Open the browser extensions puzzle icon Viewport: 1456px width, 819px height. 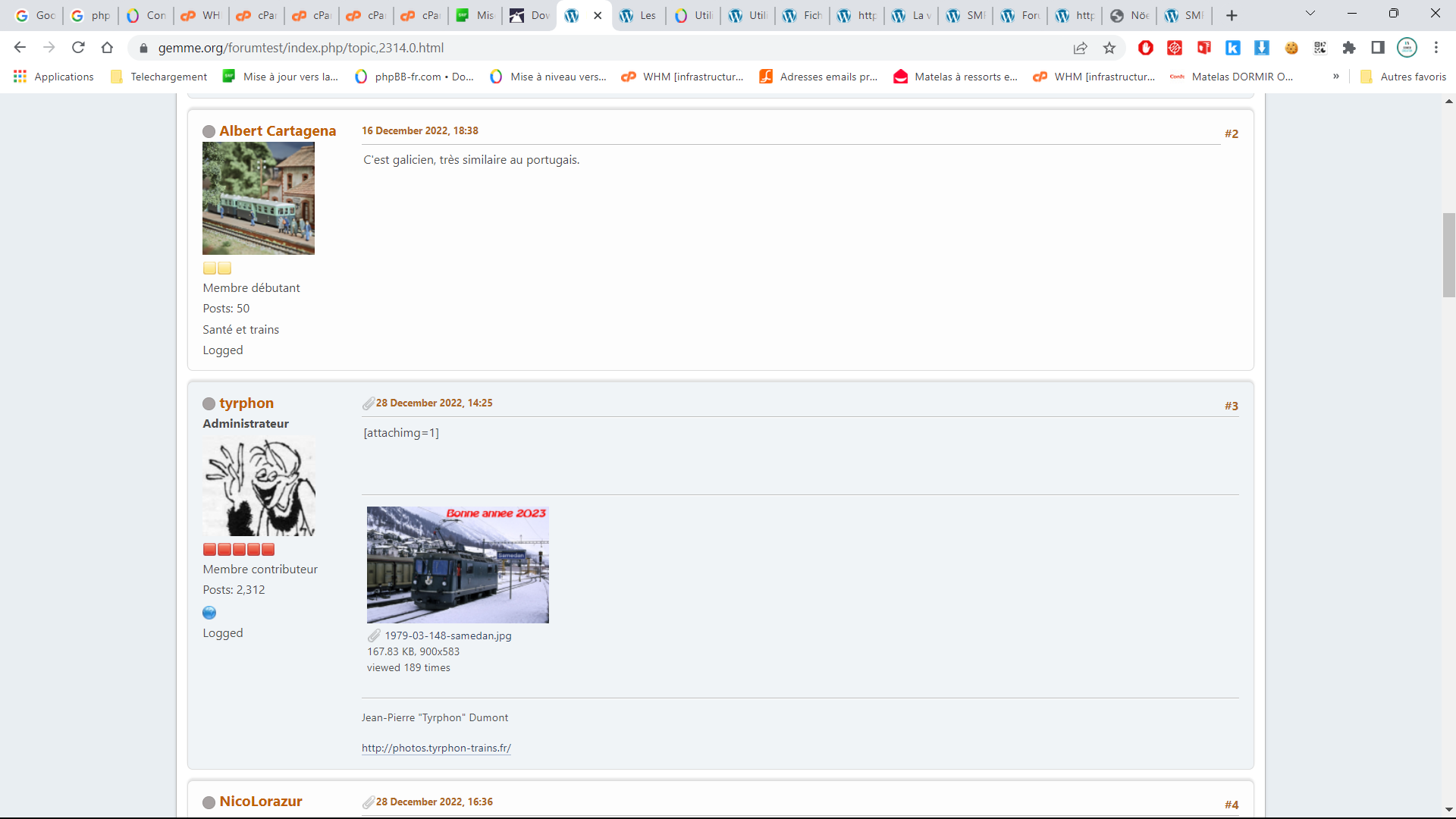(x=1349, y=48)
